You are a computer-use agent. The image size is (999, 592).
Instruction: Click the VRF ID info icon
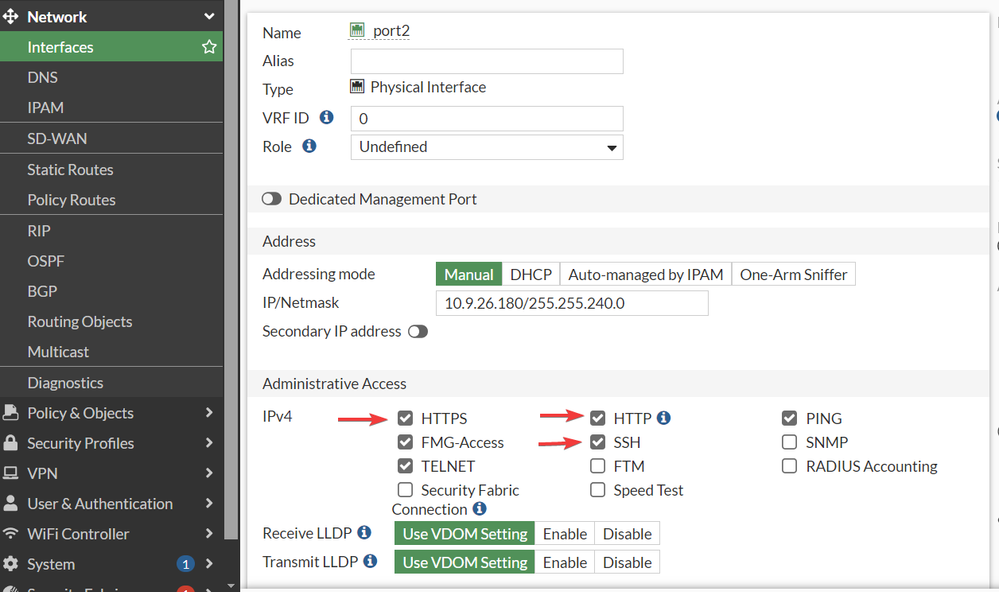click(326, 118)
